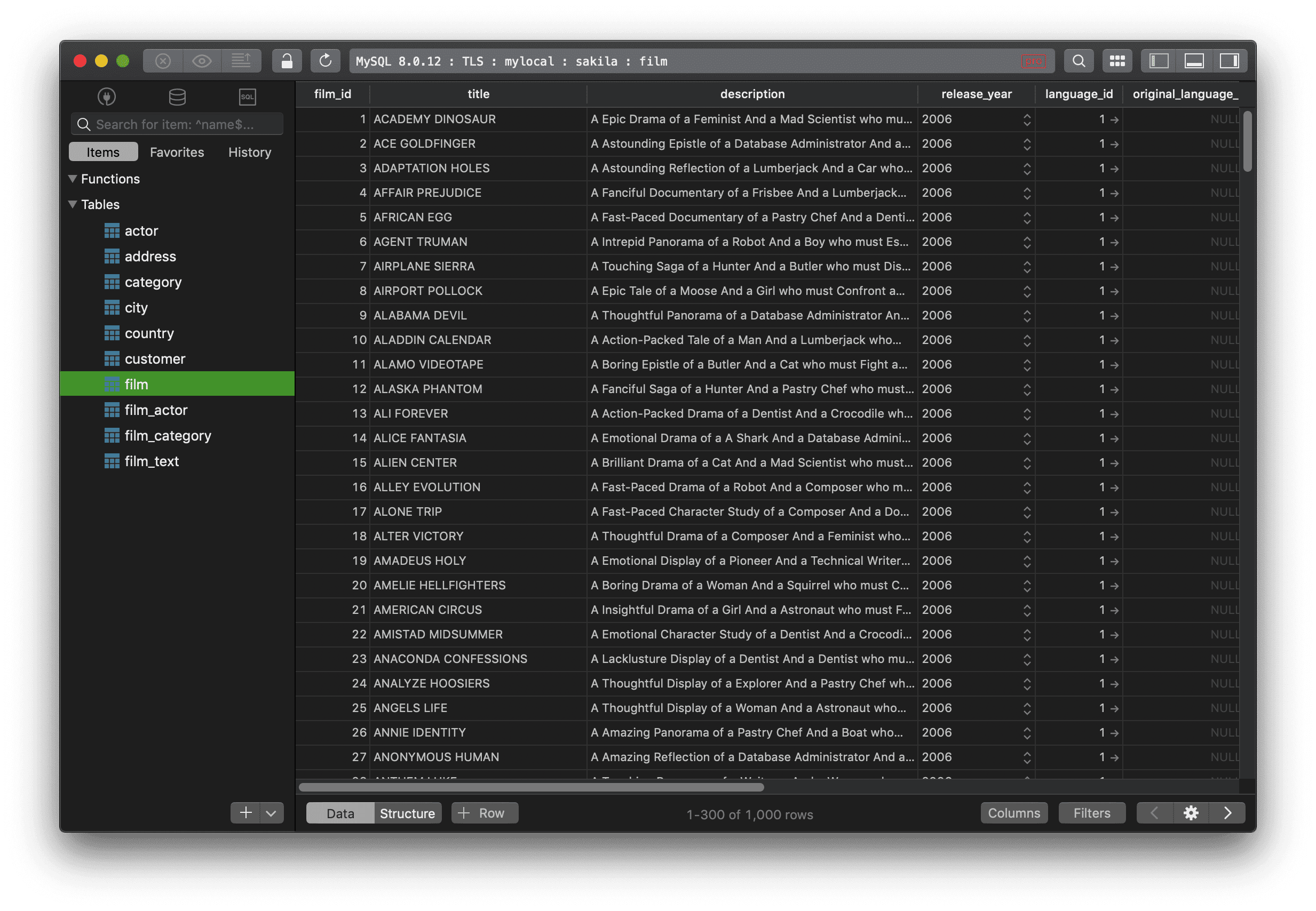Open the Filters button
This screenshot has width=1316, height=911.
[x=1092, y=813]
